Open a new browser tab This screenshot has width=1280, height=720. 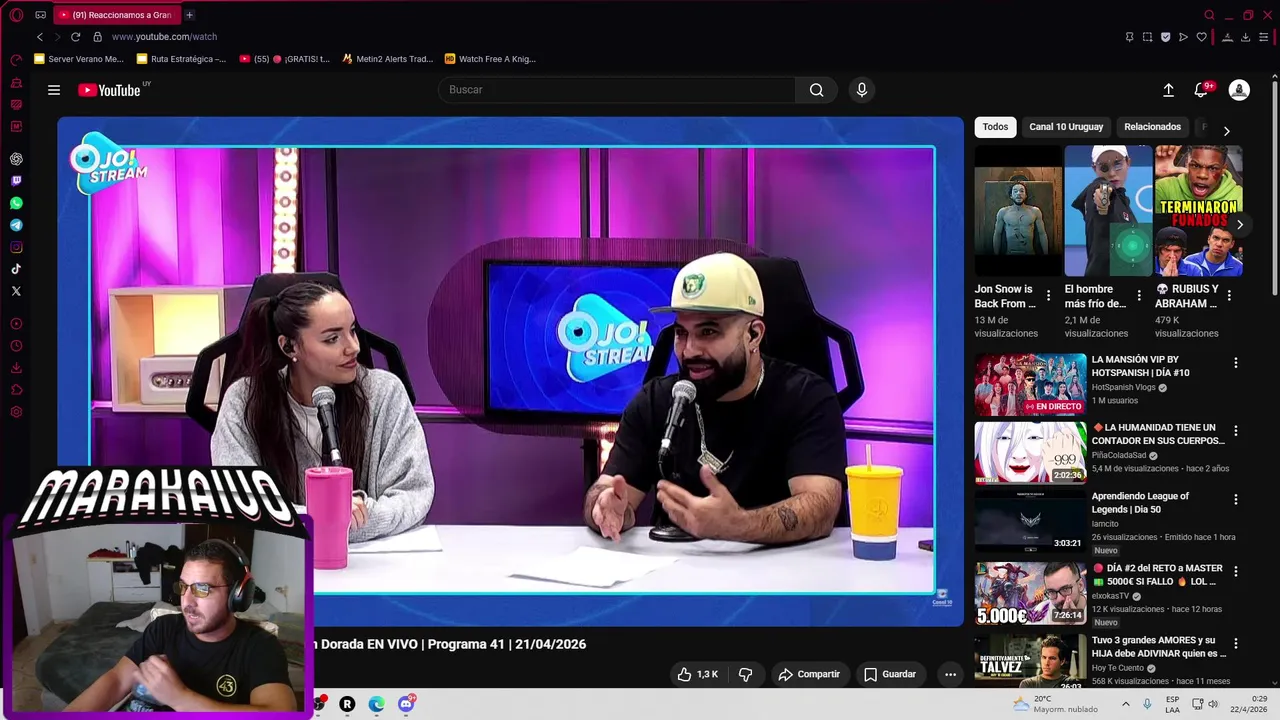(189, 15)
